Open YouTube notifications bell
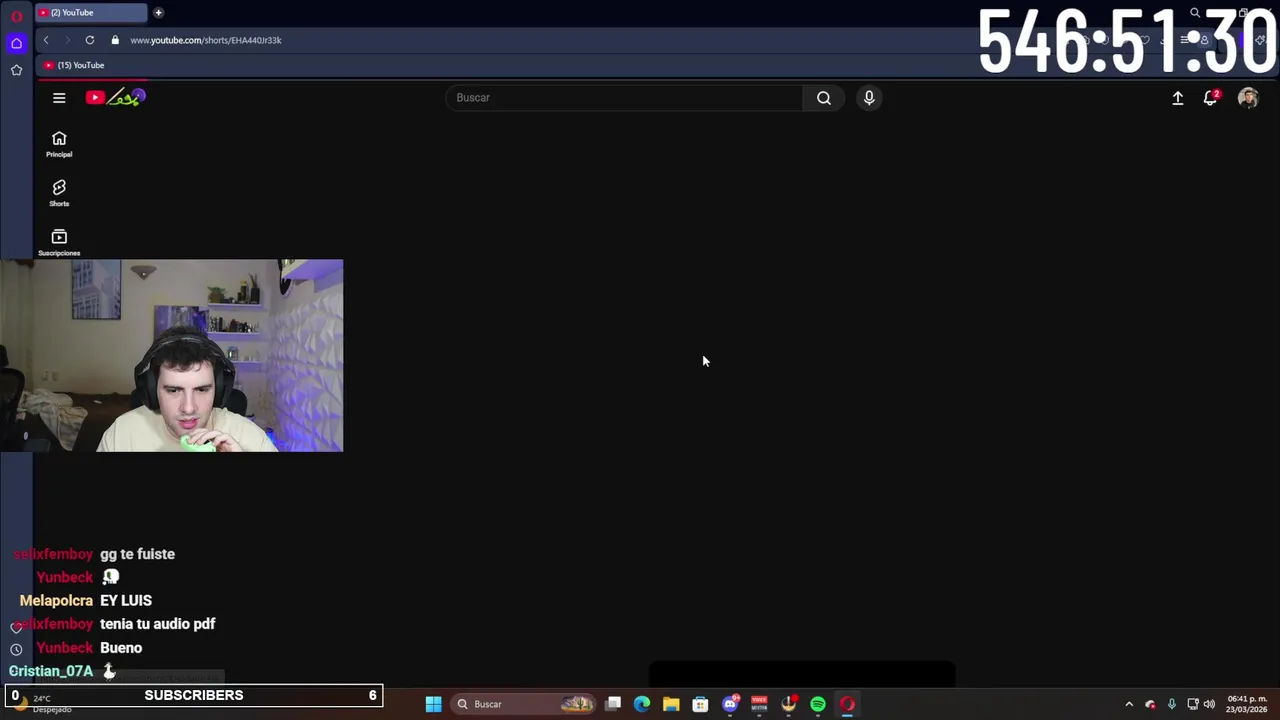 1210,98
